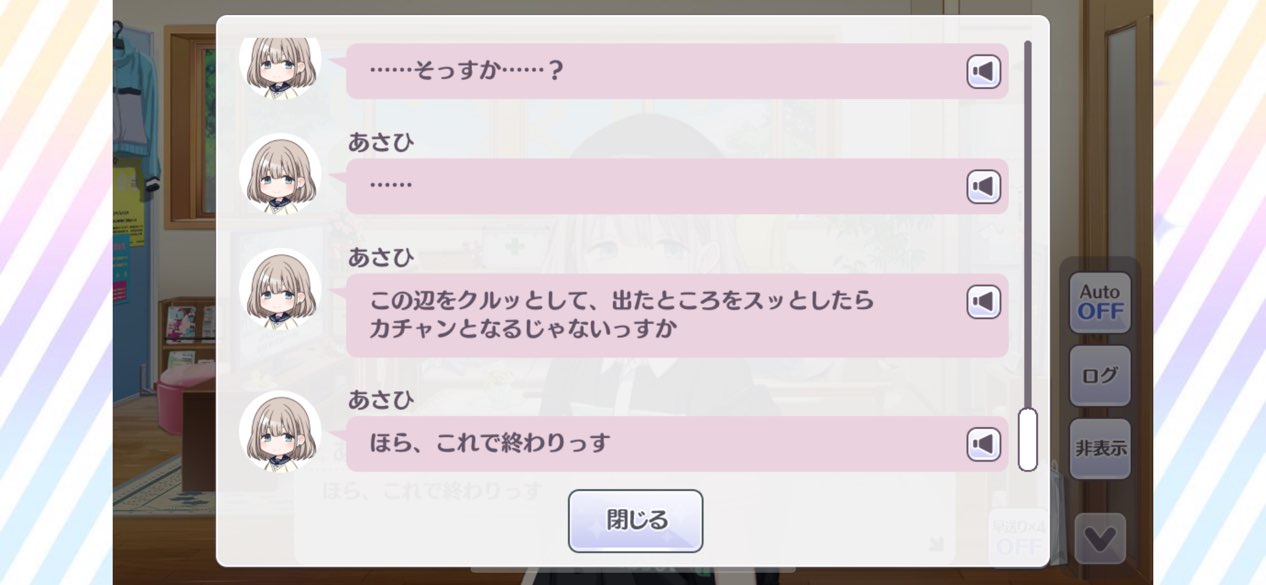Click the あさひ name label above "……"
The width and height of the screenshot is (1266, 585).
(x=381, y=142)
